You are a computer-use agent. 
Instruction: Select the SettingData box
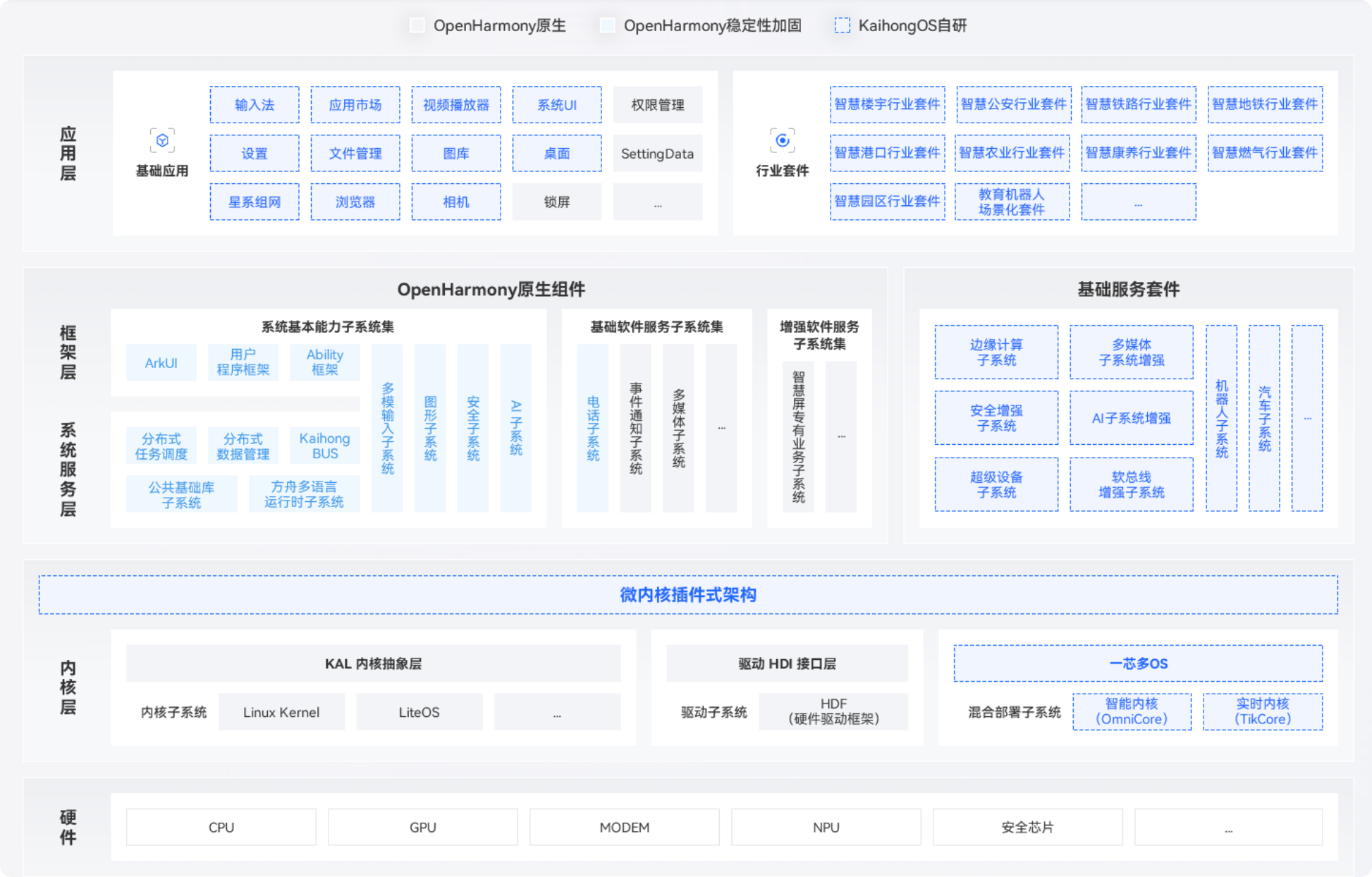658,153
